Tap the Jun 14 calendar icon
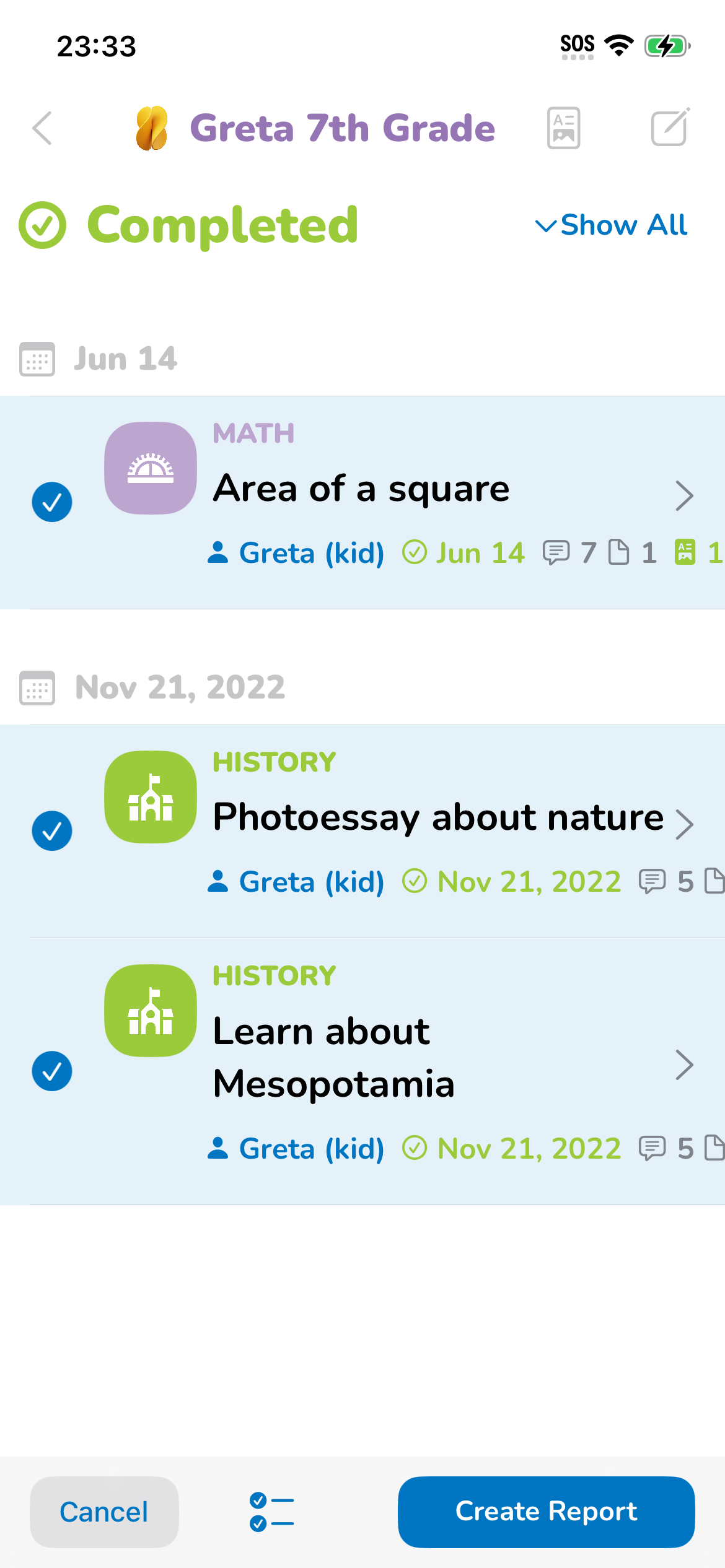Viewport: 725px width, 1568px height. click(x=37, y=359)
